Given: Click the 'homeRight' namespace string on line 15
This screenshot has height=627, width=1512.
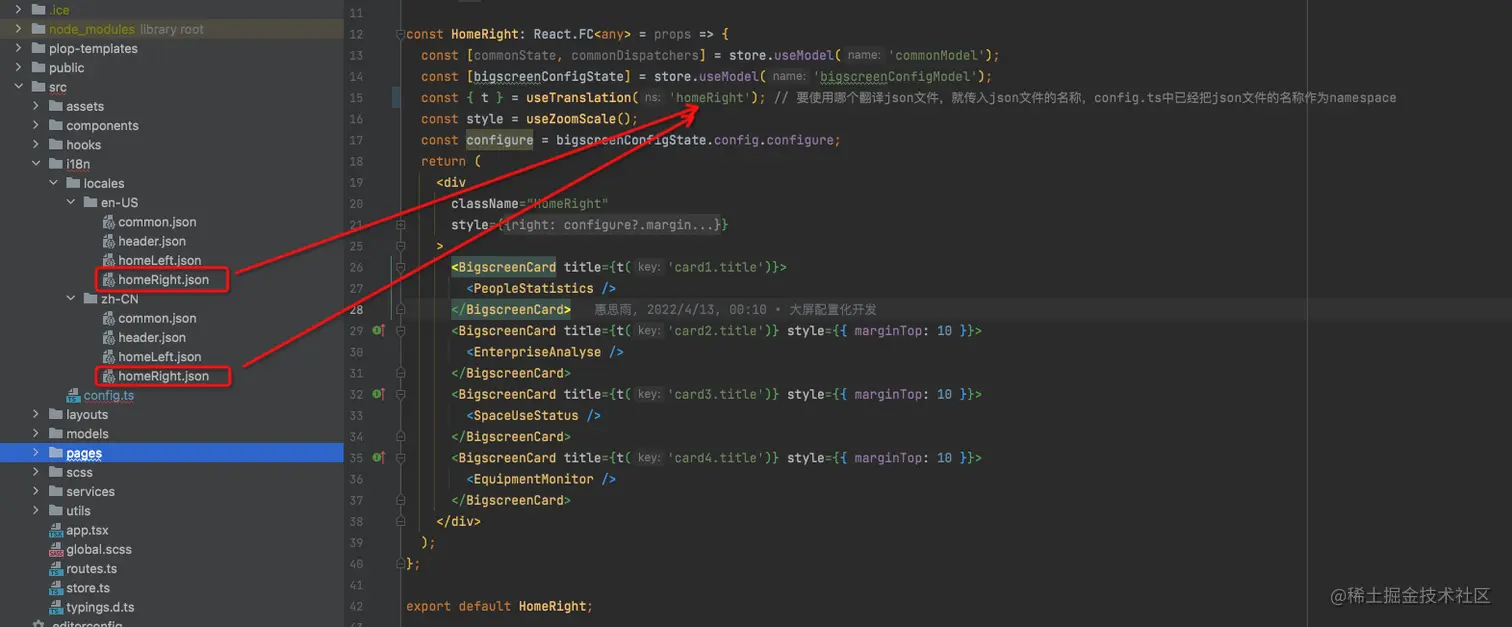Looking at the screenshot, I should click(x=708, y=98).
